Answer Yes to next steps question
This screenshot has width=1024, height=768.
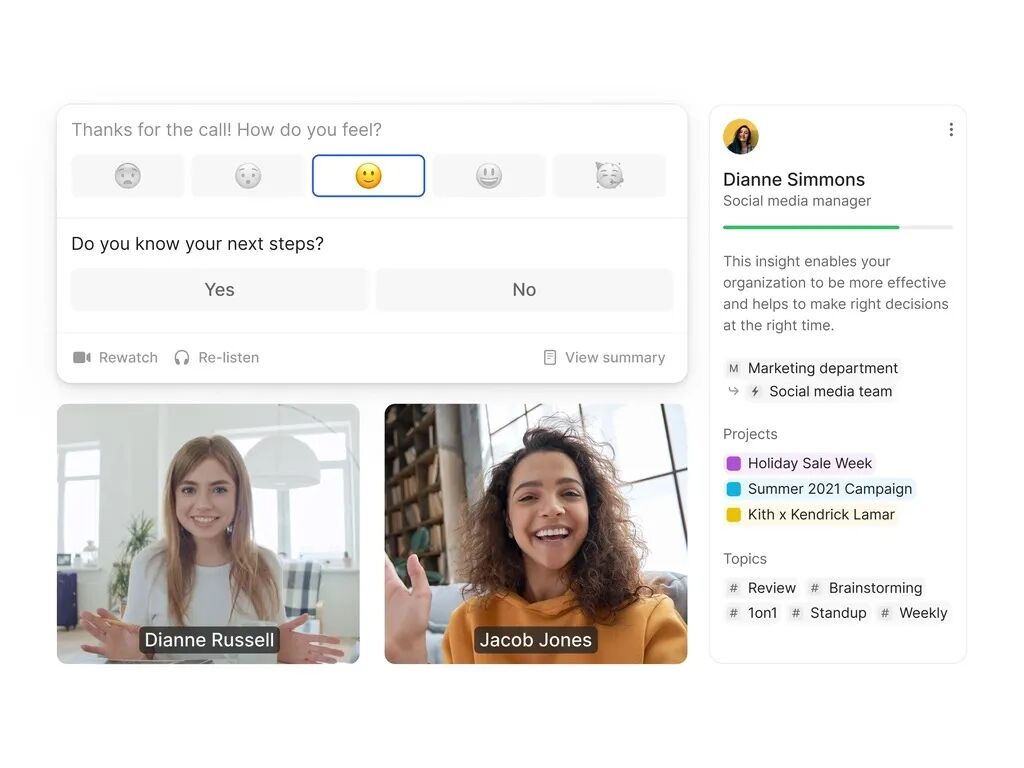219,290
